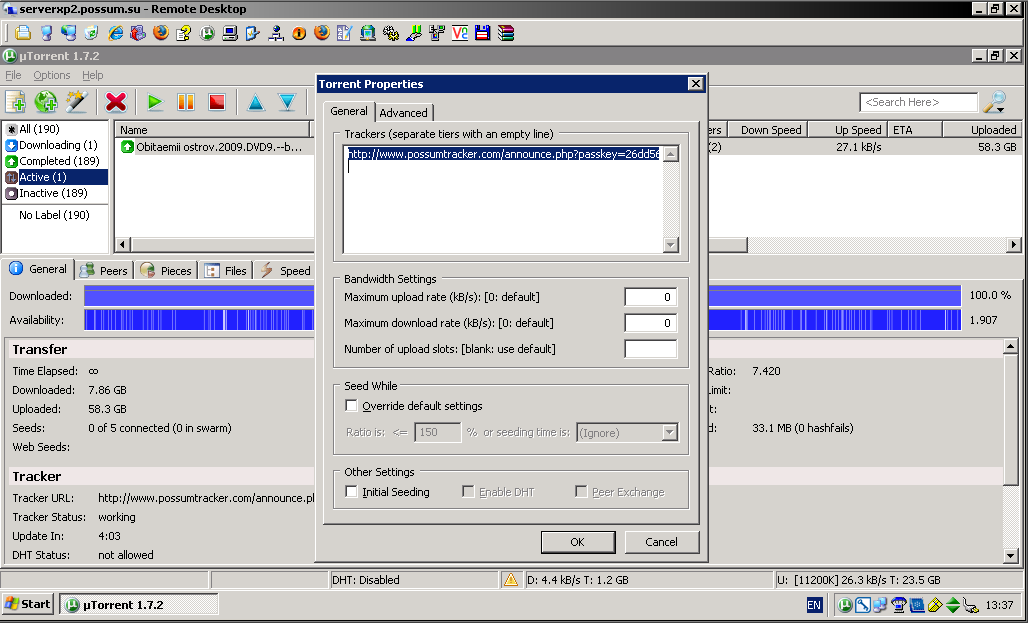Select the All (190) category
This screenshot has width=1028, height=623.
[56, 129]
